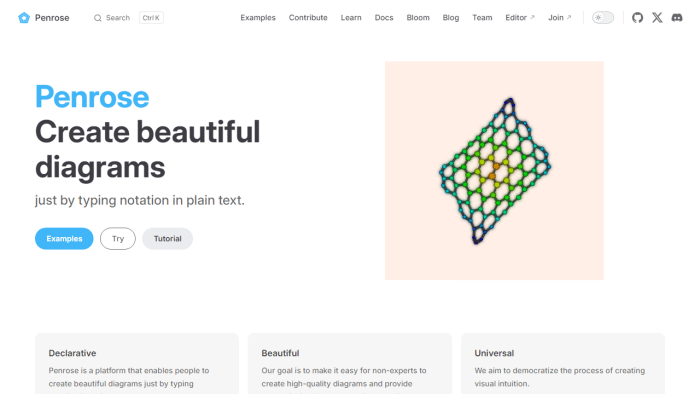Click the Try button
This screenshot has height=394, width=700.
[118, 239]
